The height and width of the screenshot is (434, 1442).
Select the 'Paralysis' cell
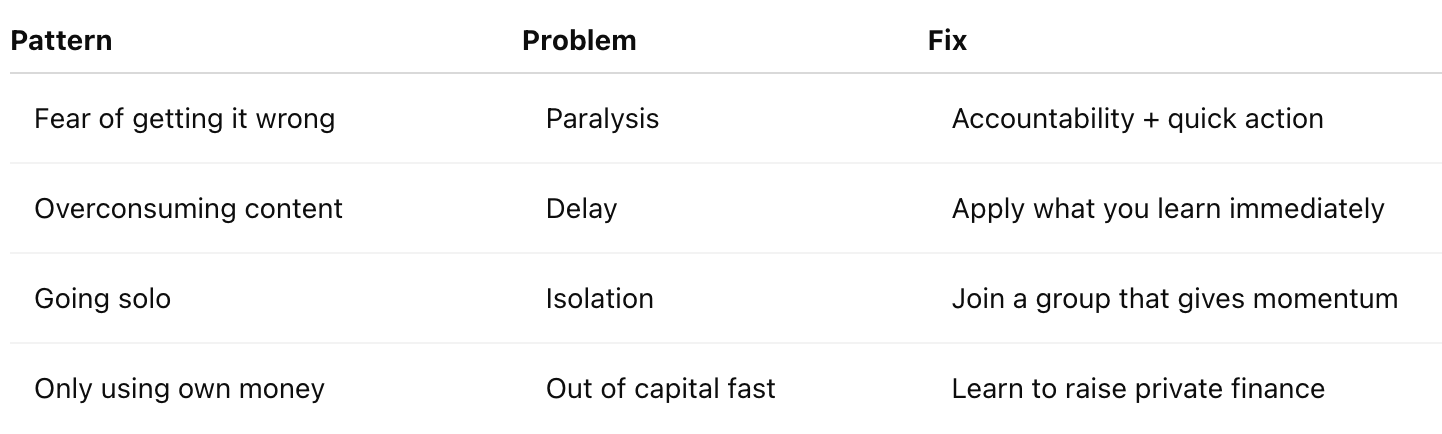pos(602,119)
